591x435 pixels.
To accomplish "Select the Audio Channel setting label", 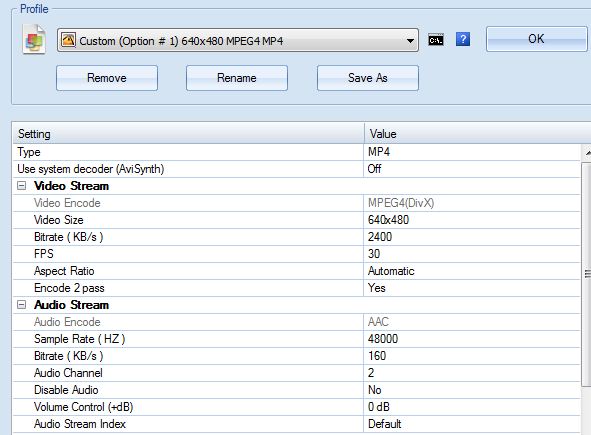I will click(68, 373).
